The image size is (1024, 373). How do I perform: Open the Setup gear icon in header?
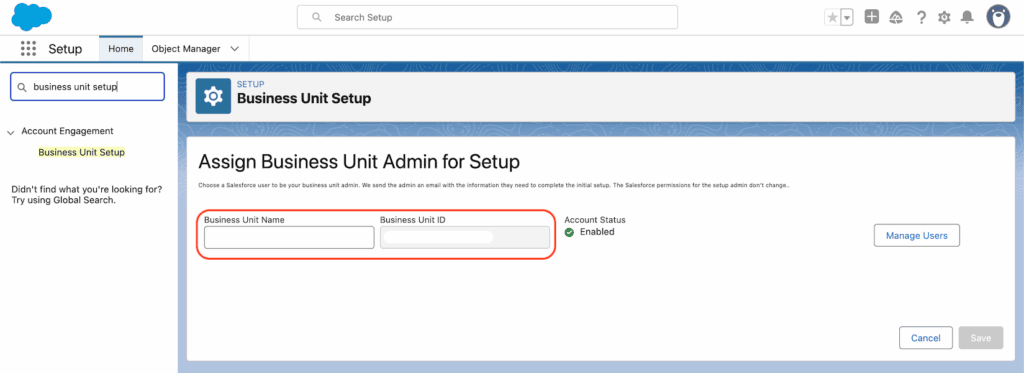[x=944, y=18]
